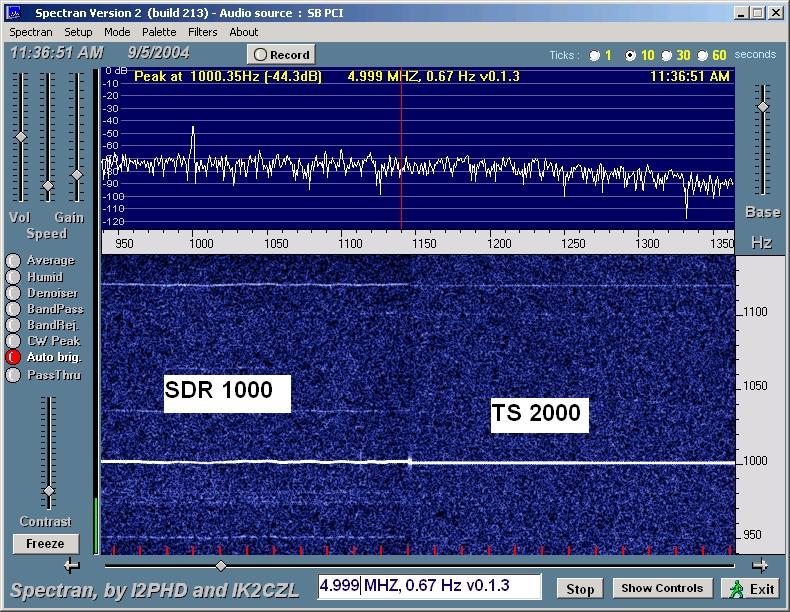The width and height of the screenshot is (790, 612).
Task: Open the Spectran menu
Action: (31, 32)
